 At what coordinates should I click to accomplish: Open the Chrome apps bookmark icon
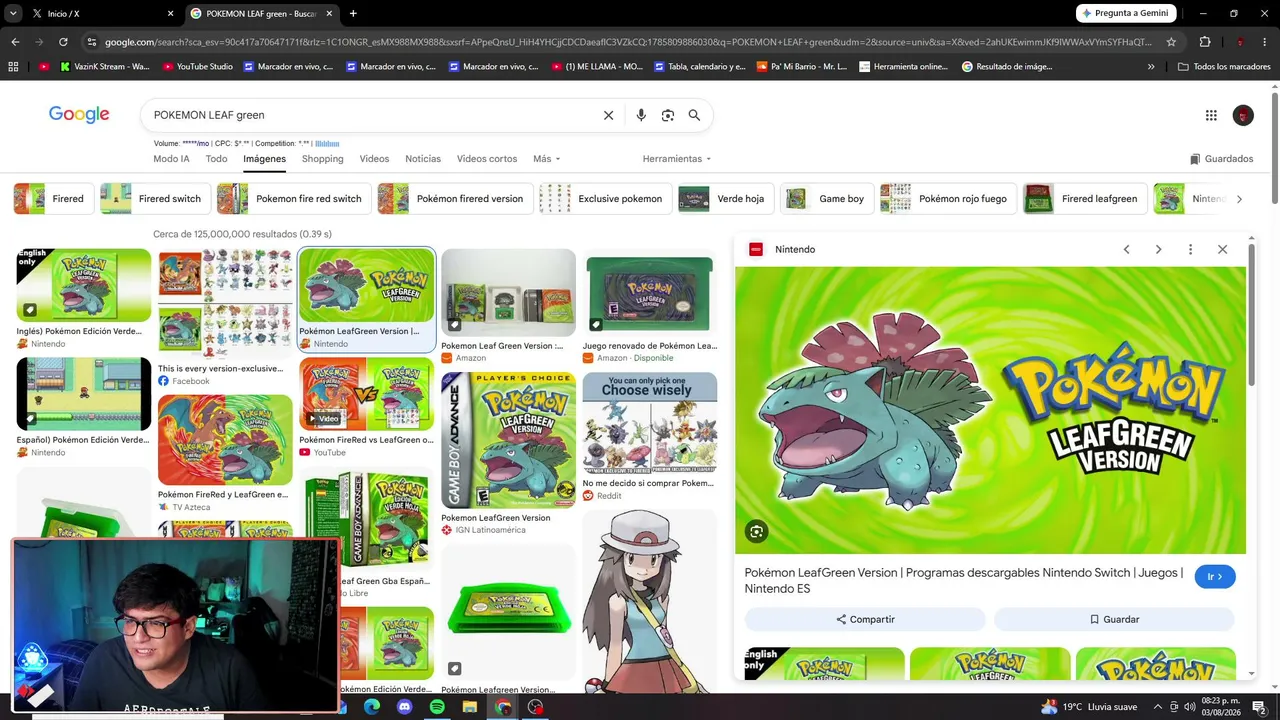point(13,67)
